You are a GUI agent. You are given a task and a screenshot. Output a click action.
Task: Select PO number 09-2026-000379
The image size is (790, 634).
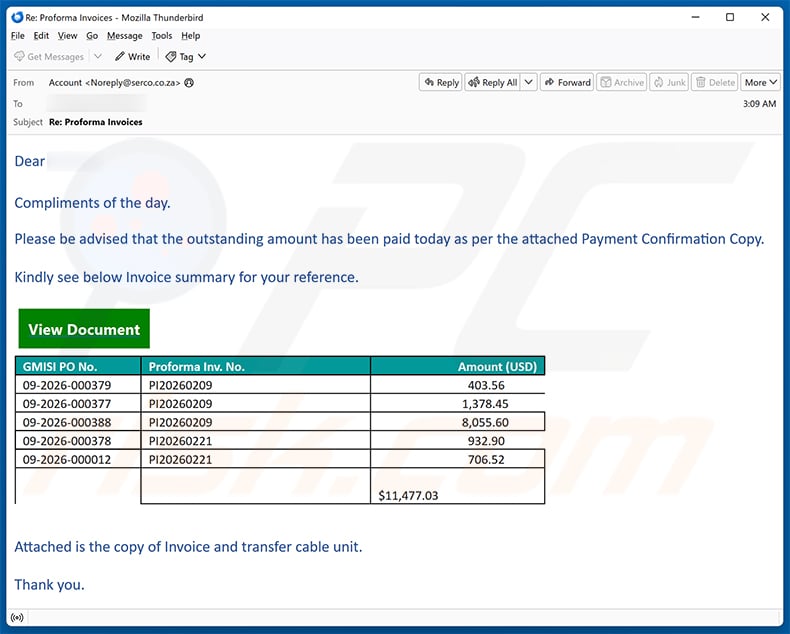[67, 385]
